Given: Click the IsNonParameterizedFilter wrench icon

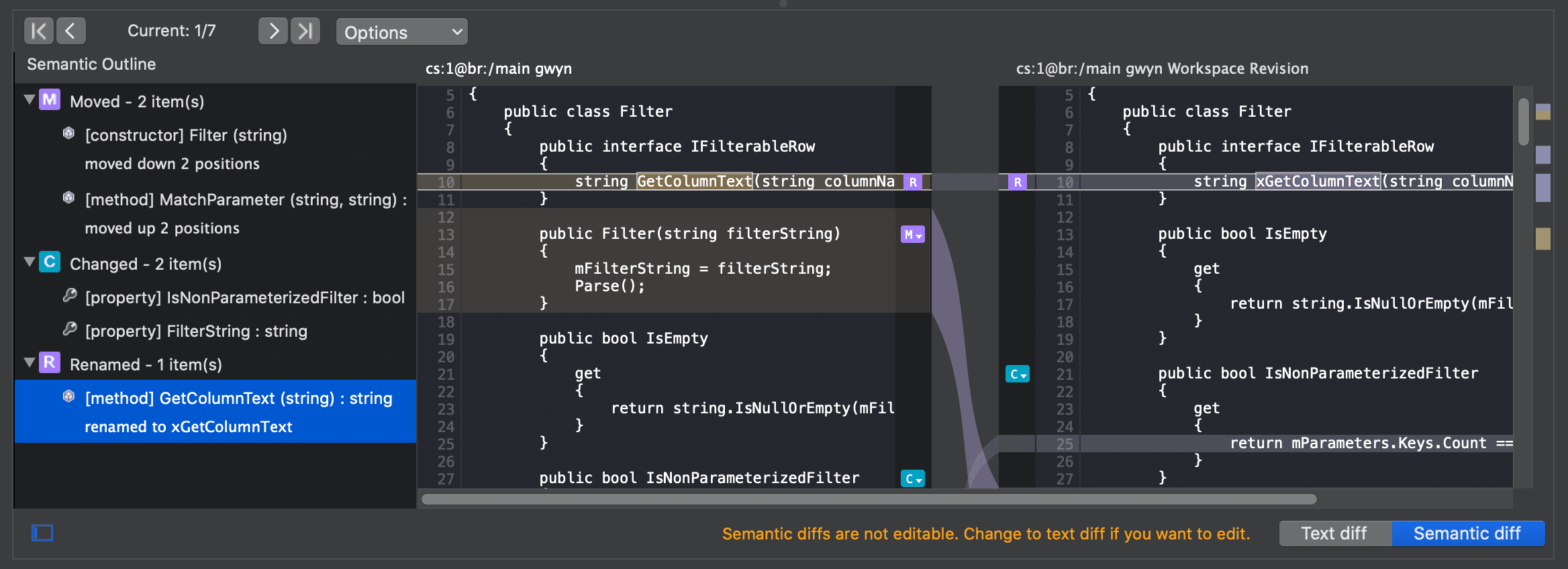Looking at the screenshot, I should point(69,295).
